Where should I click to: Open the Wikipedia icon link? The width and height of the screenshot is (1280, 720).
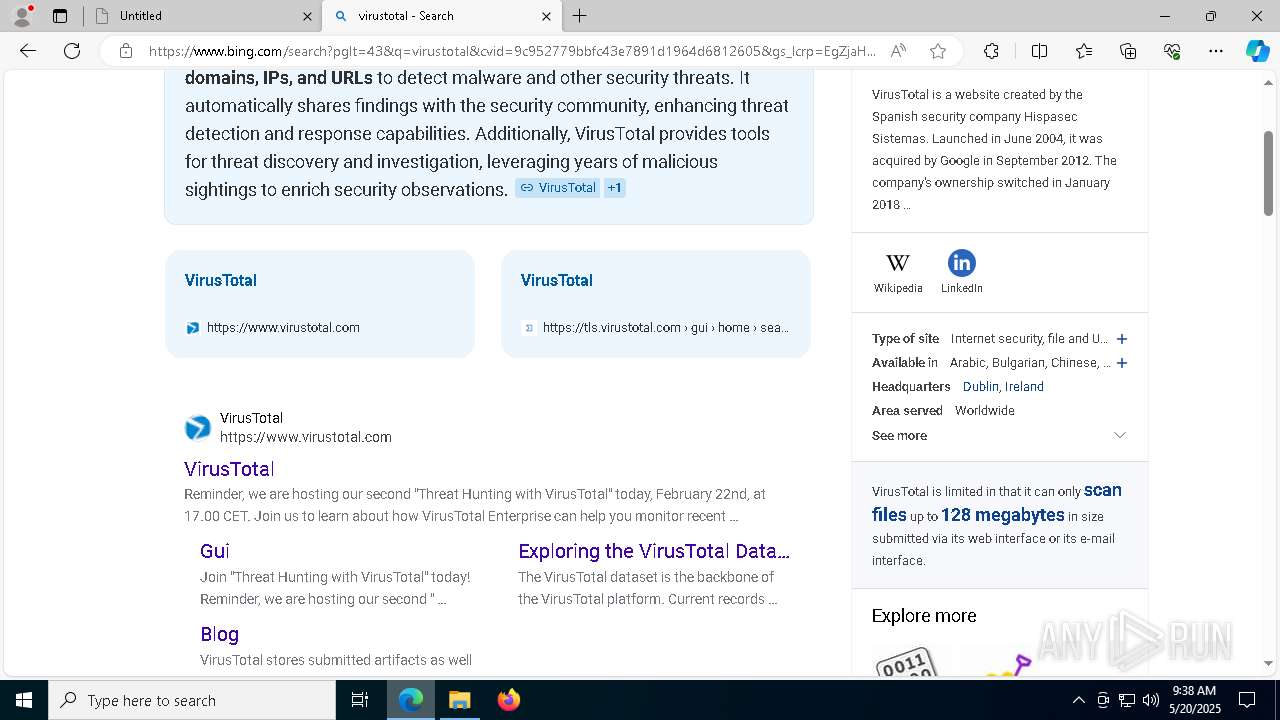tap(898, 272)
